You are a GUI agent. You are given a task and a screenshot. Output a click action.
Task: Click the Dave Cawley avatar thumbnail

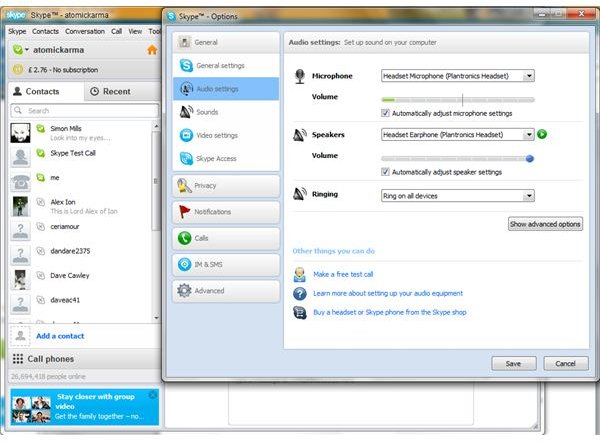pyautogui.click(x=20, y=280)
